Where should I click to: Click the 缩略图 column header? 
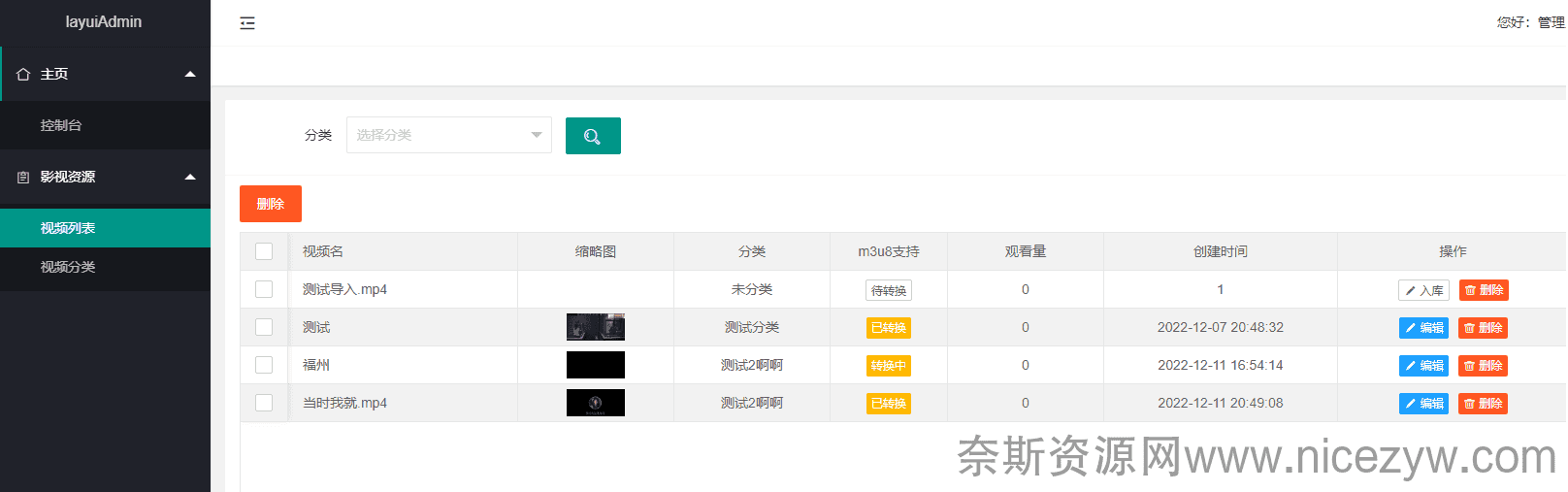point(596,251)
